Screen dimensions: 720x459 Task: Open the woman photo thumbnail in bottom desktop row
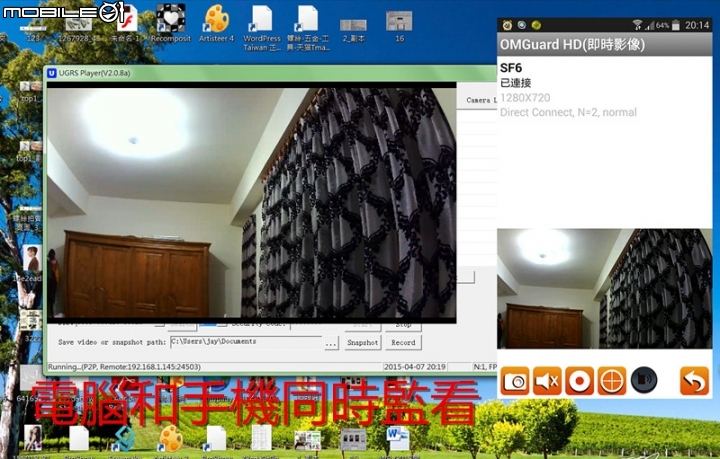(33, 438)
